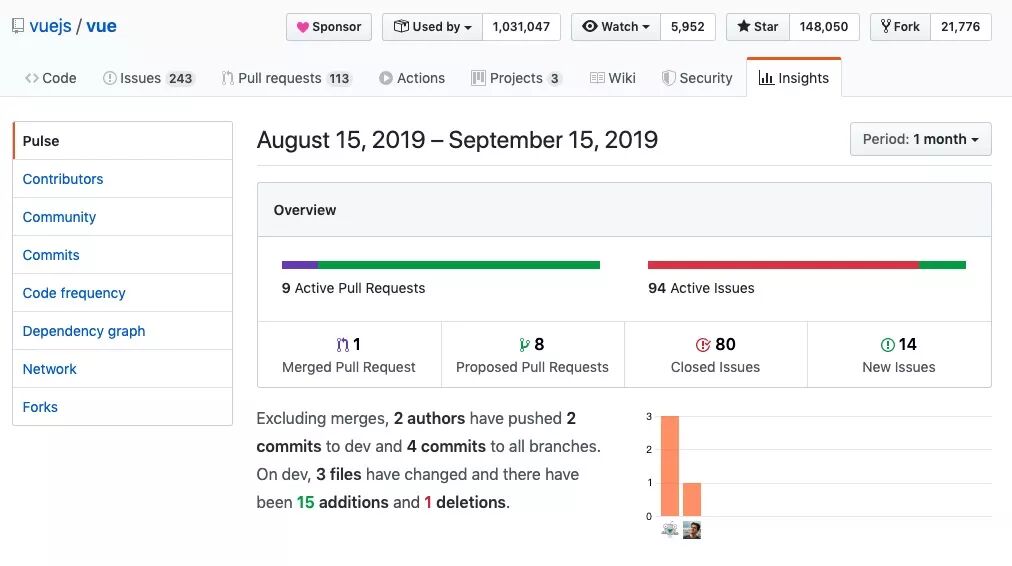Image resolution: width=1012 pixels, height=566 pixels.
Task: Click the New Issues label
Action: click(x=898, y=367)
